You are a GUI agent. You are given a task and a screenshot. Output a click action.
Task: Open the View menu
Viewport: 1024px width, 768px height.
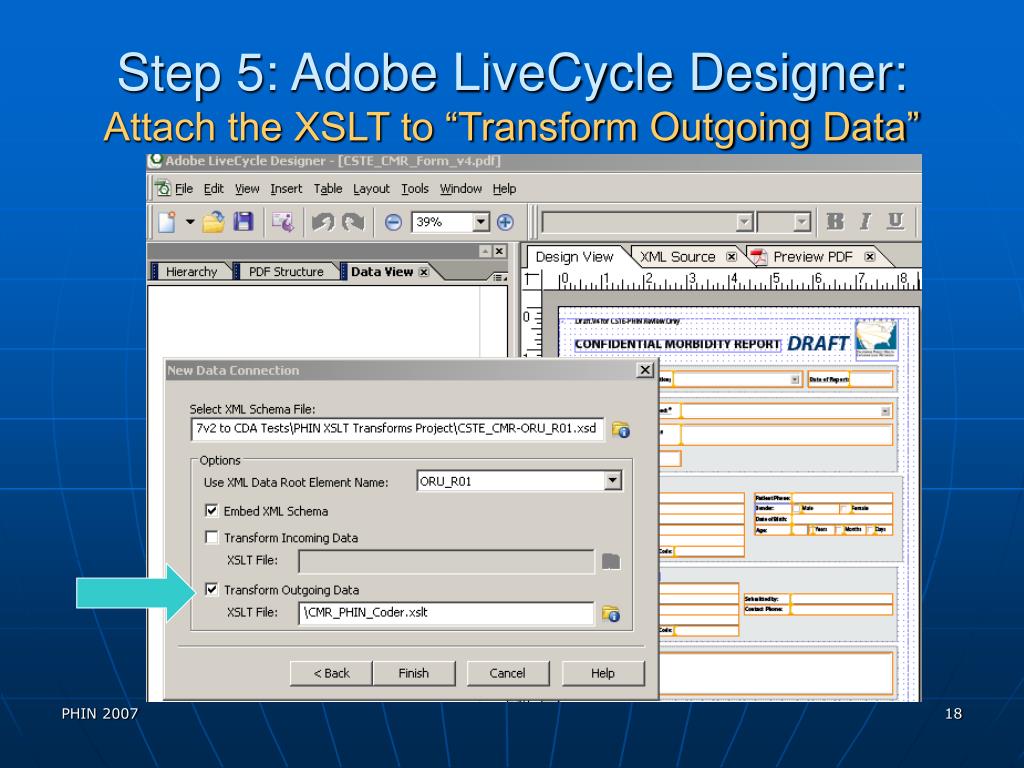(x=247, y=189)
